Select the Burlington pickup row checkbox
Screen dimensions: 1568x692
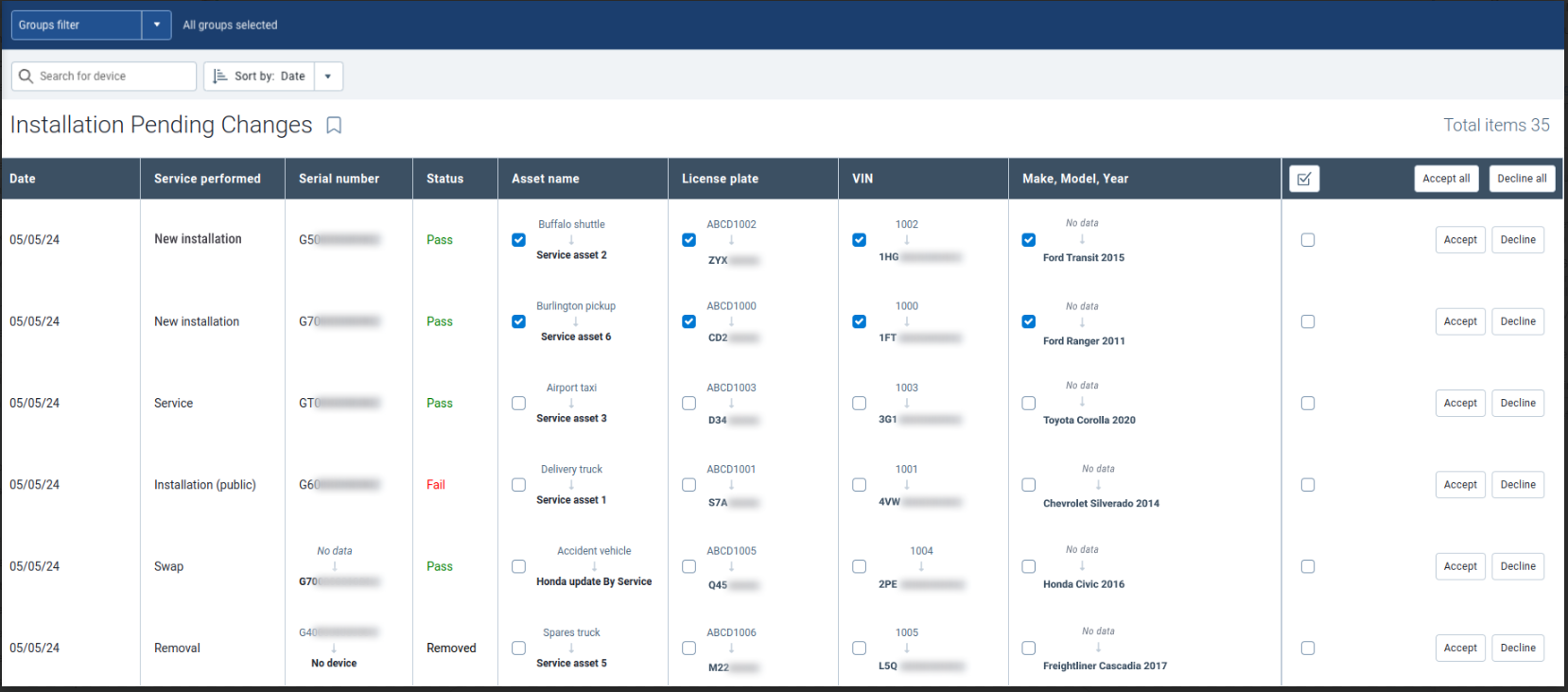pyautogui.click(x=1307, y=321)
